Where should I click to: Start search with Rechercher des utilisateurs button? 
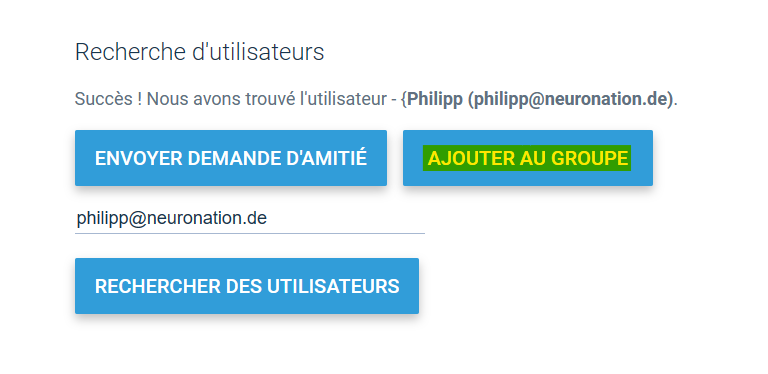point(247,286)
